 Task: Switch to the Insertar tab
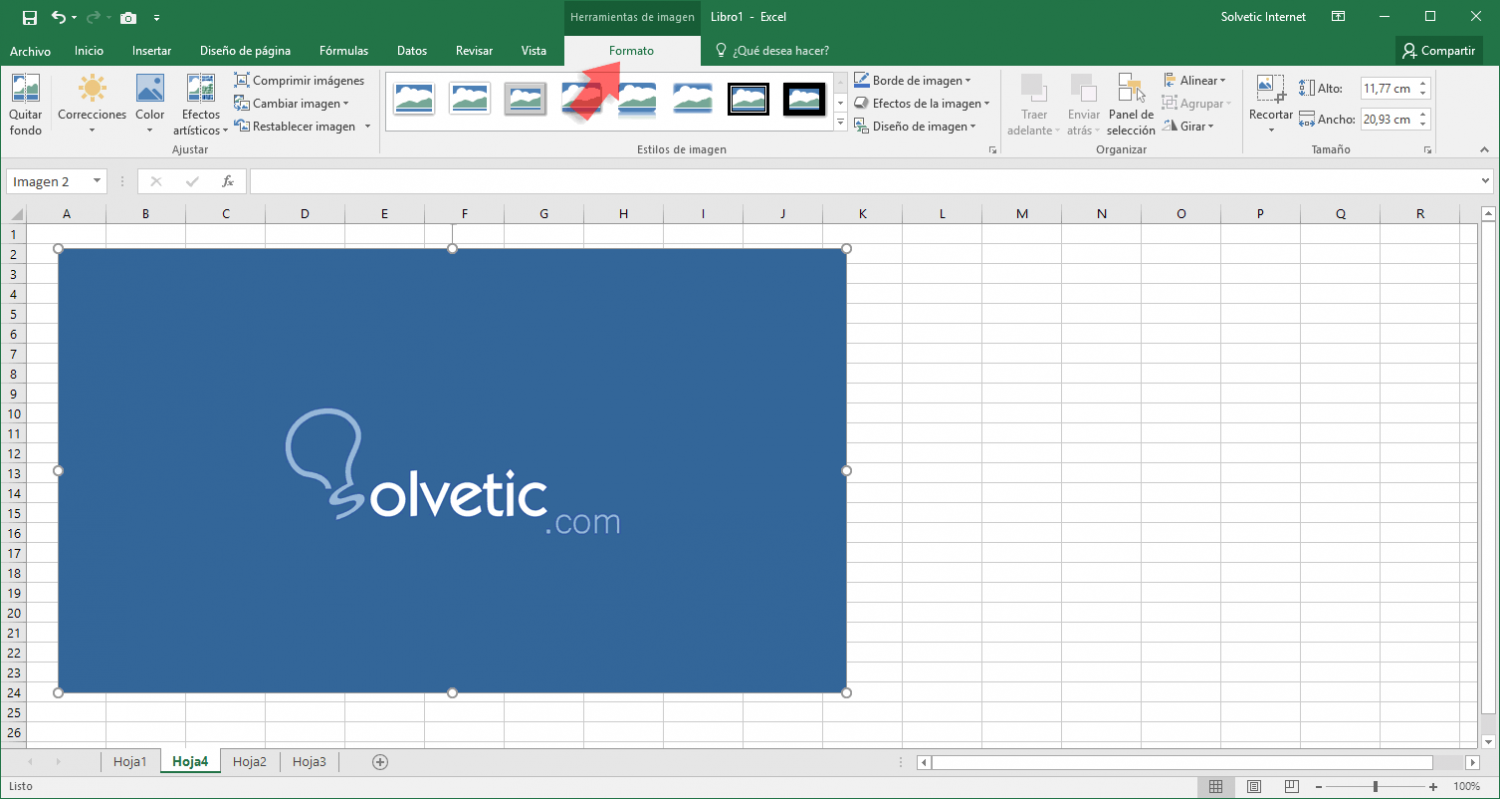click(x=152, y=51)
